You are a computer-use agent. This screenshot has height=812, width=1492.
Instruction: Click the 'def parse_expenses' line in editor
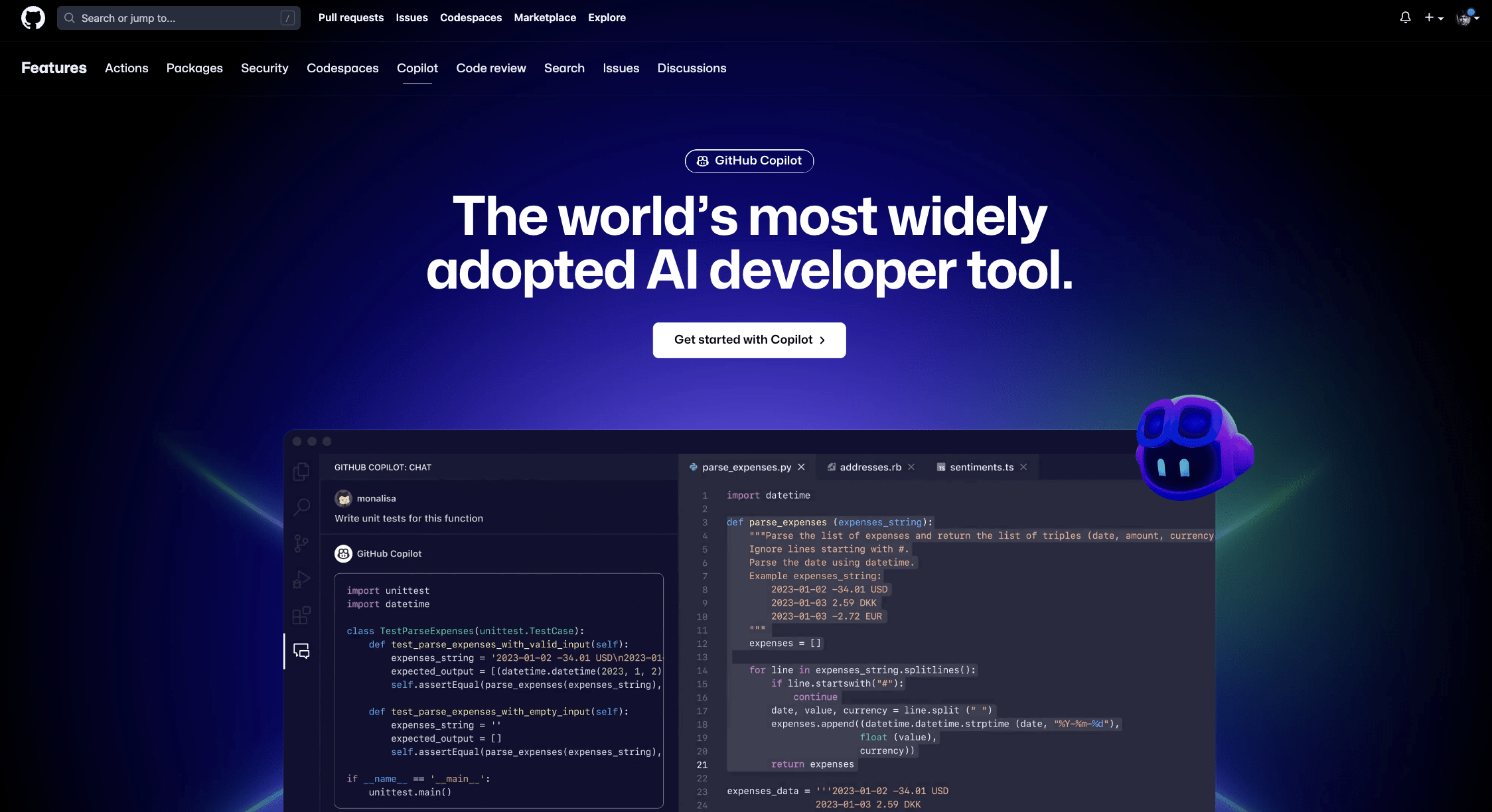(830, 522)
